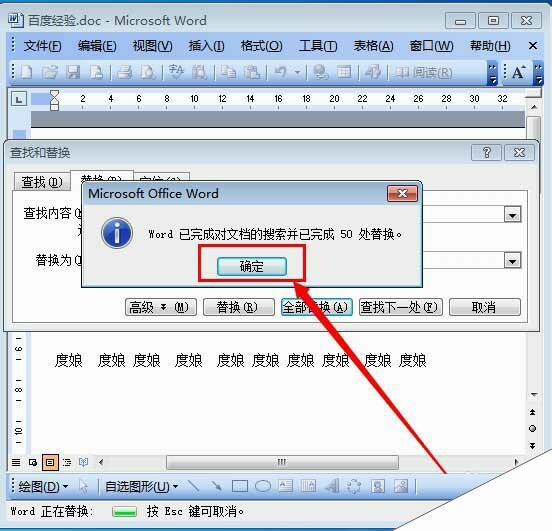This screenshot has height=531, width=552.
Task: Open Standard toolbar options chevron
Action: pos(492,73)
